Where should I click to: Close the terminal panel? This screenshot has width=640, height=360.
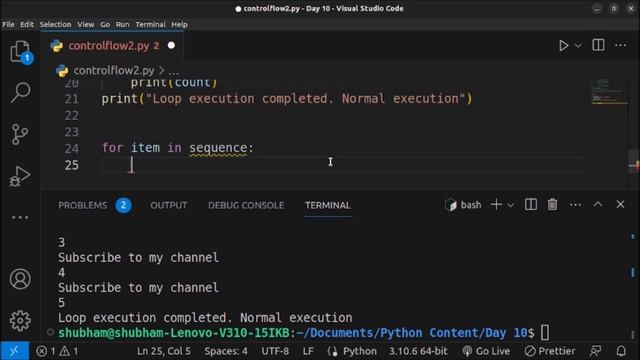tap(620, 204)
